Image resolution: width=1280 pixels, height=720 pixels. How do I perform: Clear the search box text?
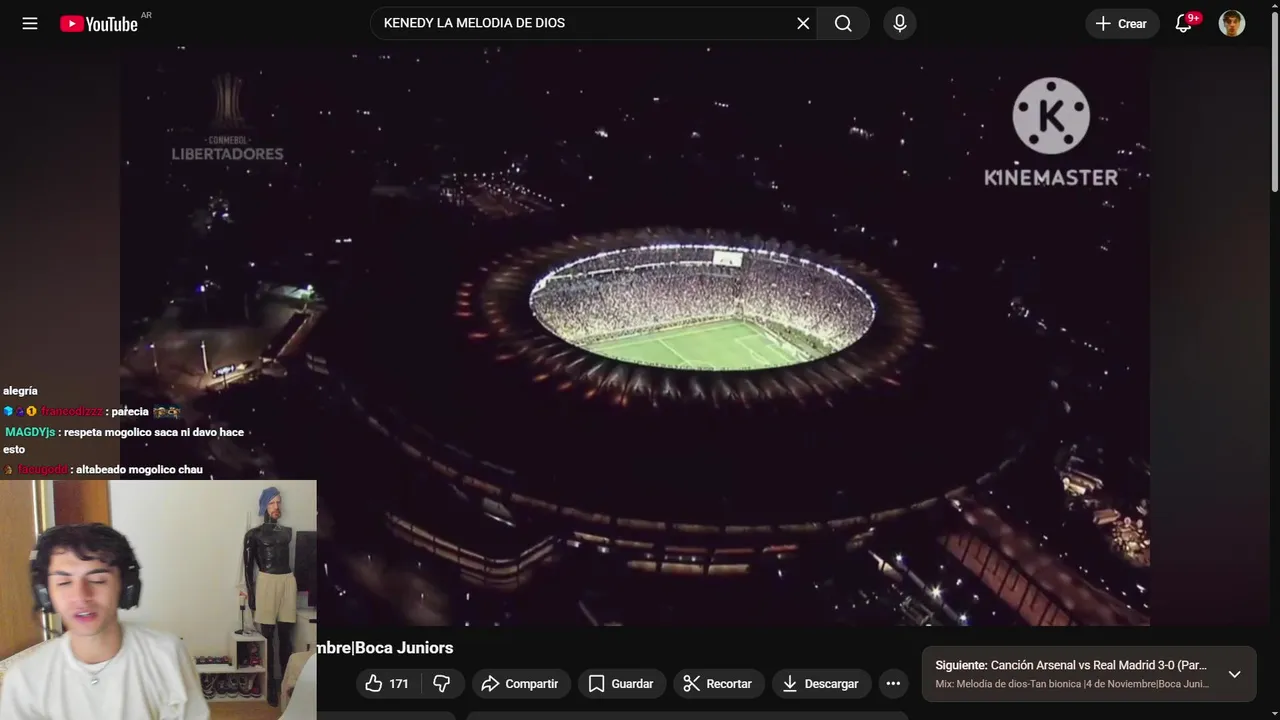coord(803,23)
